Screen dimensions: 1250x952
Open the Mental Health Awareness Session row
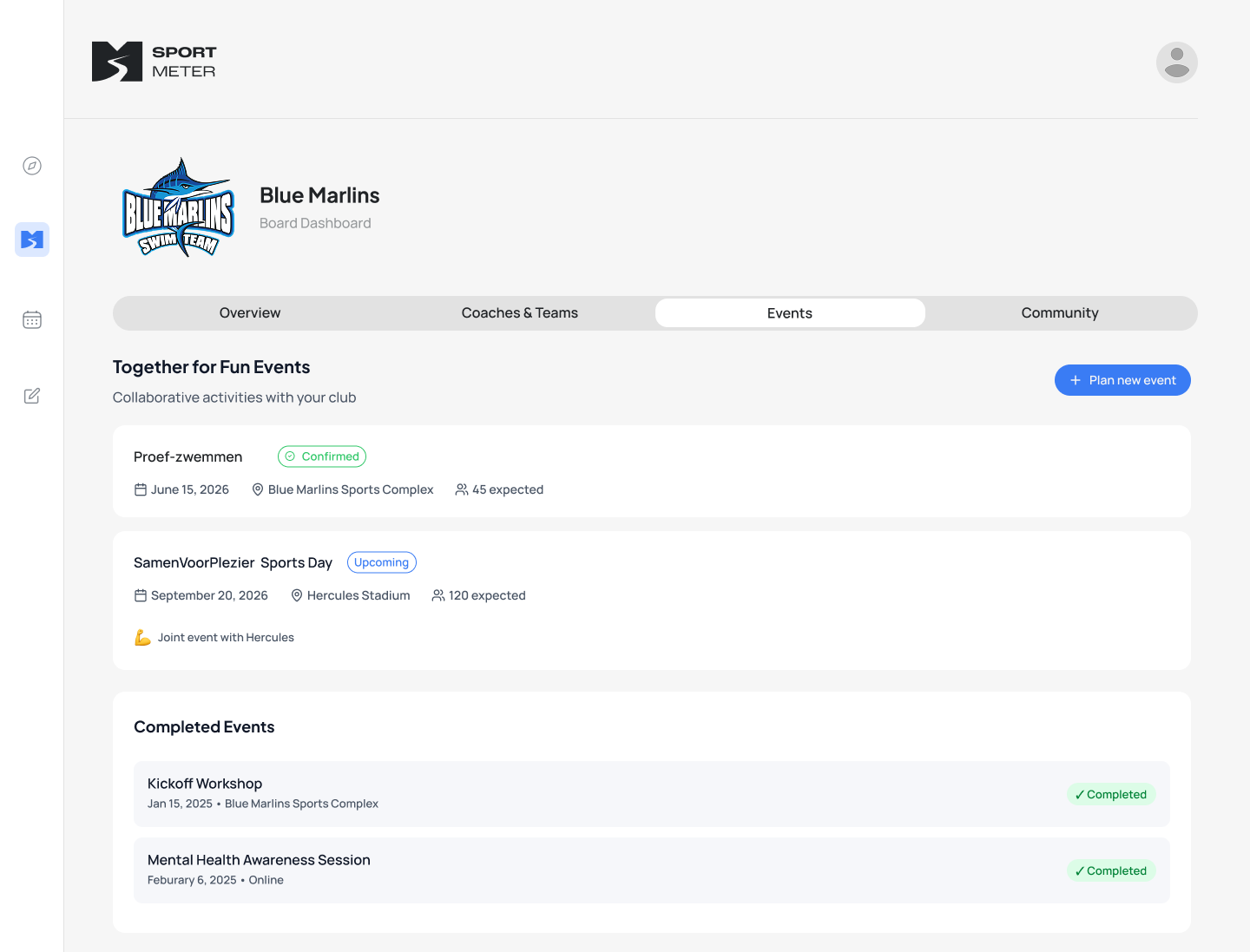[259, 860]
